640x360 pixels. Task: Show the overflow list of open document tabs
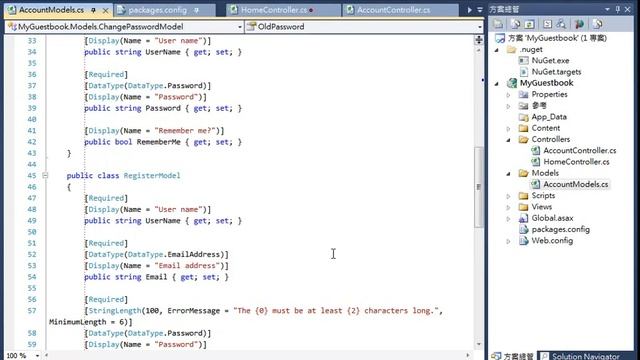click(480, 9)
